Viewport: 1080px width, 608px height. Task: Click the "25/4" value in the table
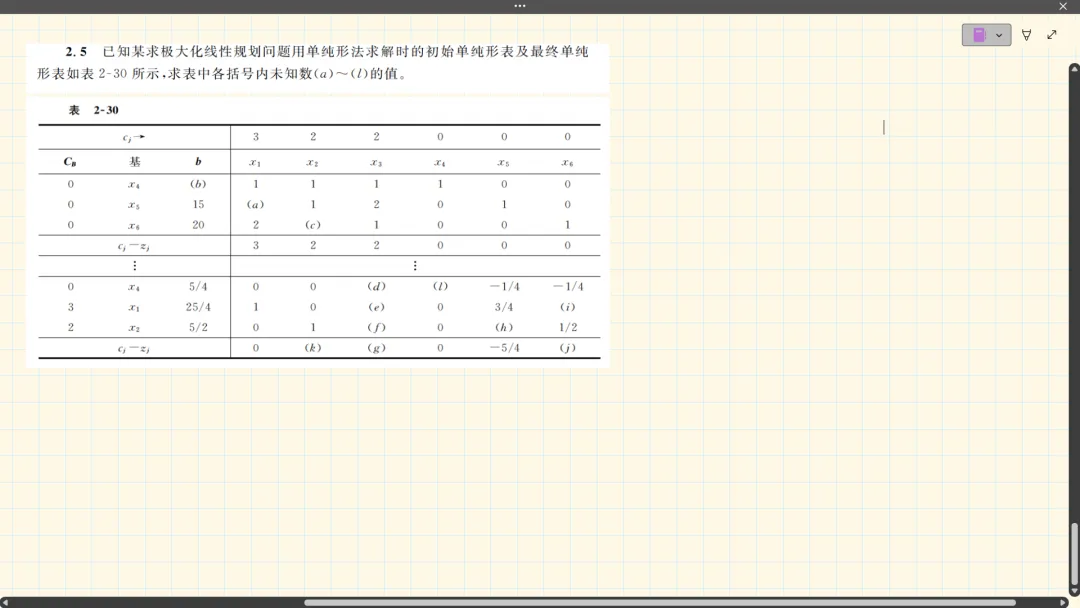198,307
